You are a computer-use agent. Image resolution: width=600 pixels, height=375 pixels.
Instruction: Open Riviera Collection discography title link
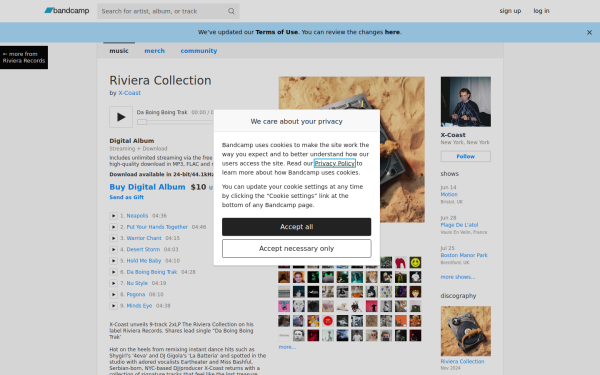click(x=462, y=362)
